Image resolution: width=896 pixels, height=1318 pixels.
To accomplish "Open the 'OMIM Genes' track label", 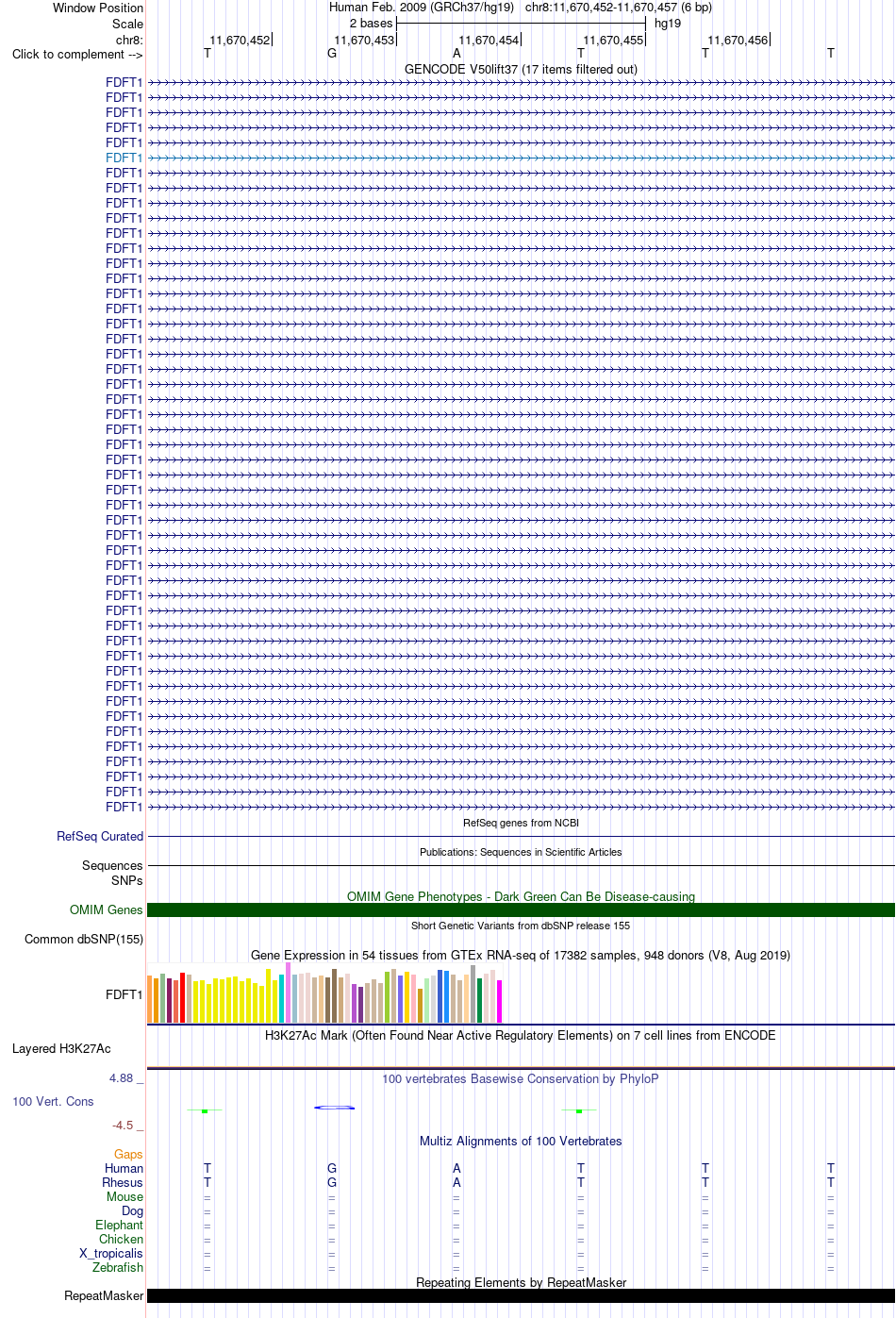I will (x=107, y=909).
